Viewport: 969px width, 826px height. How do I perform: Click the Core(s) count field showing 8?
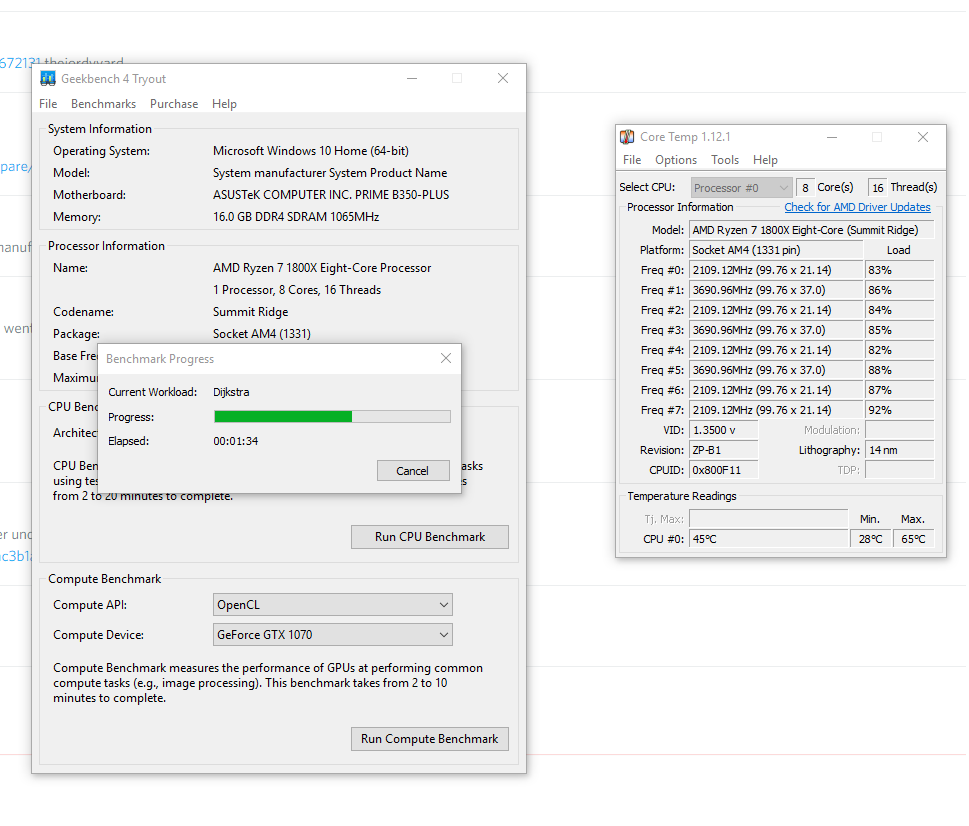[805, 187]
